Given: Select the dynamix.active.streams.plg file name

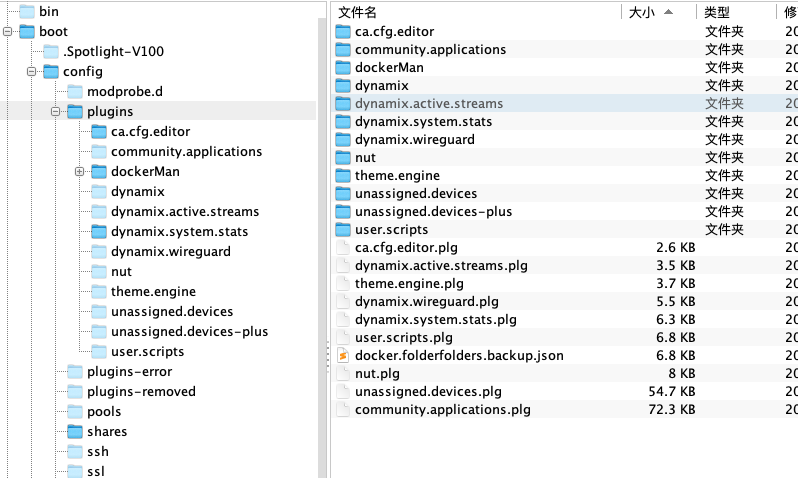Looking at the screenshot, I should [x=441, y=266].
